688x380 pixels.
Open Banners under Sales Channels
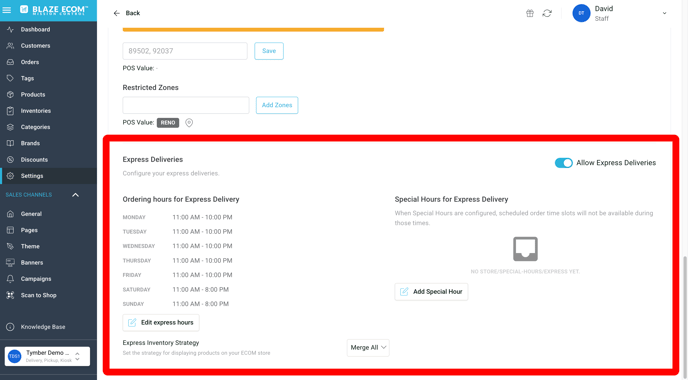click(32, 262)
